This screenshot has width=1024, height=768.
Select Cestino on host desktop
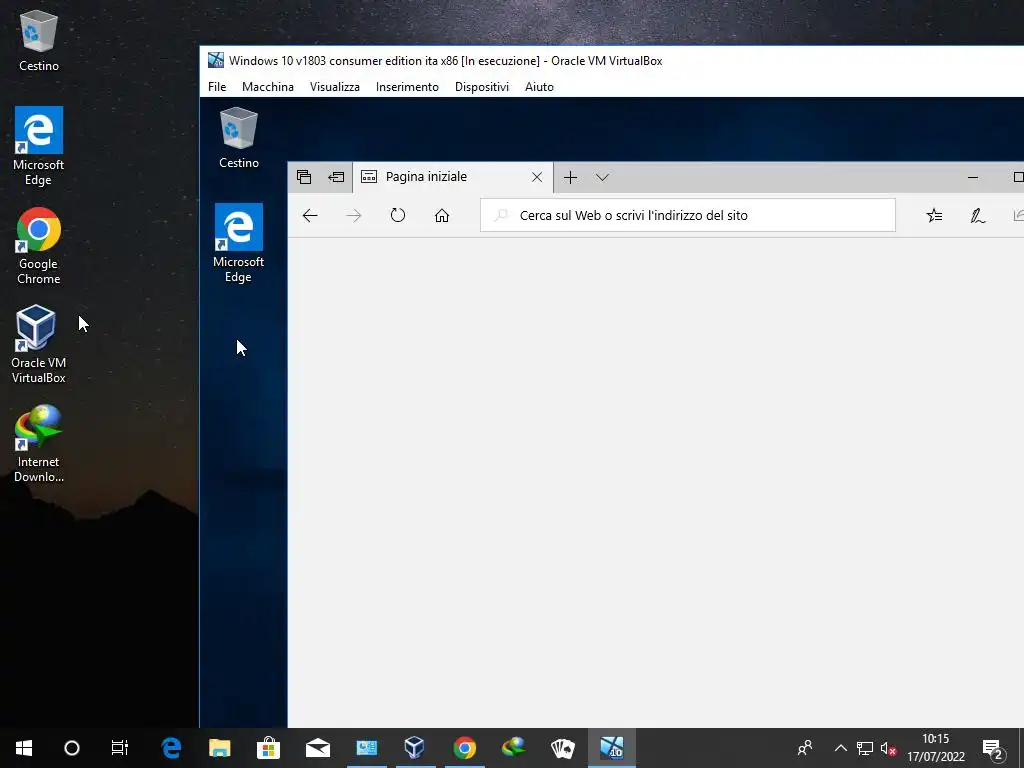coord(39,40)
